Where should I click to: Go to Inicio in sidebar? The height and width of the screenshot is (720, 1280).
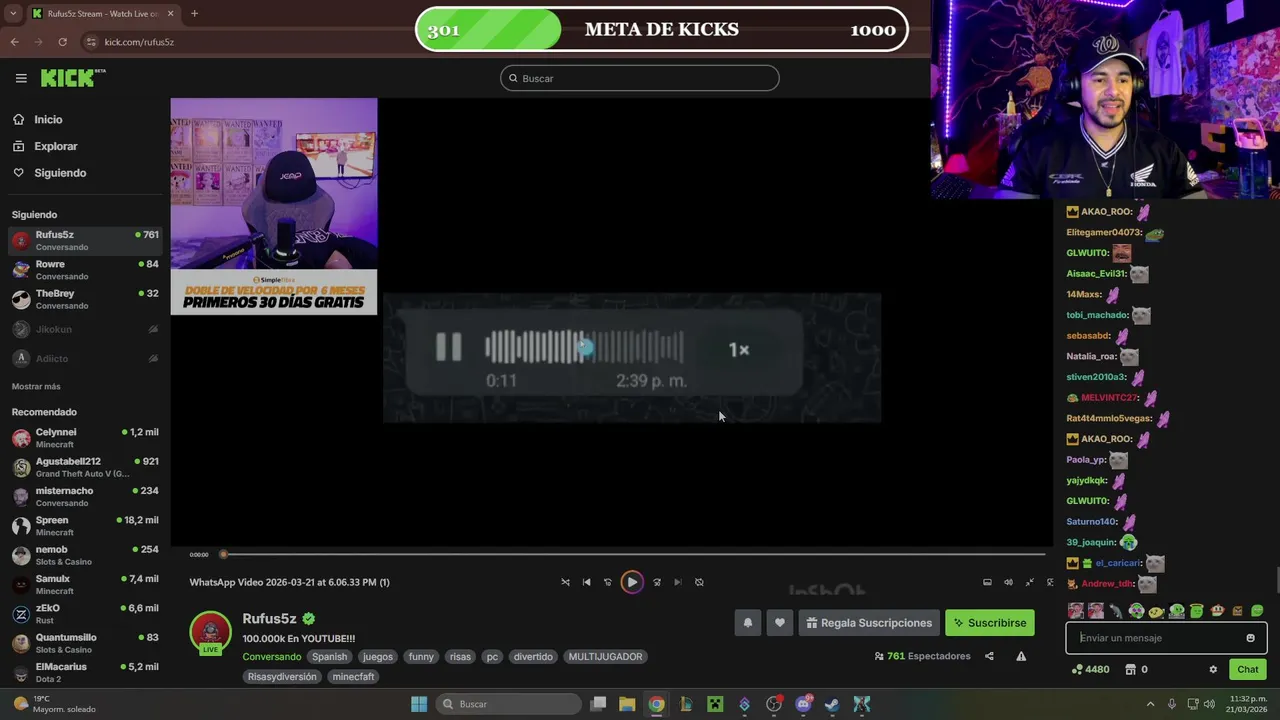pyautogui.click(x=48, y=120)
